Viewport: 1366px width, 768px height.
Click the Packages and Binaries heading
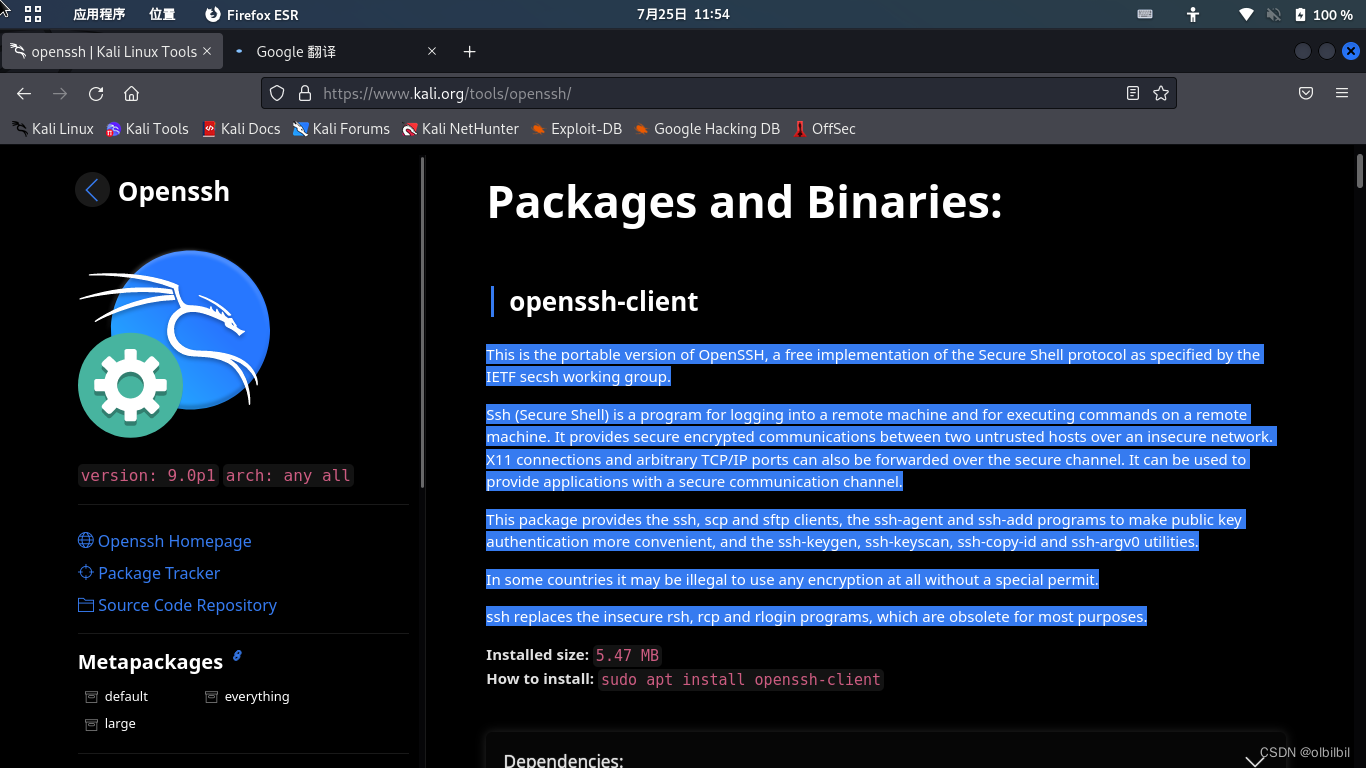pos(744,202)
